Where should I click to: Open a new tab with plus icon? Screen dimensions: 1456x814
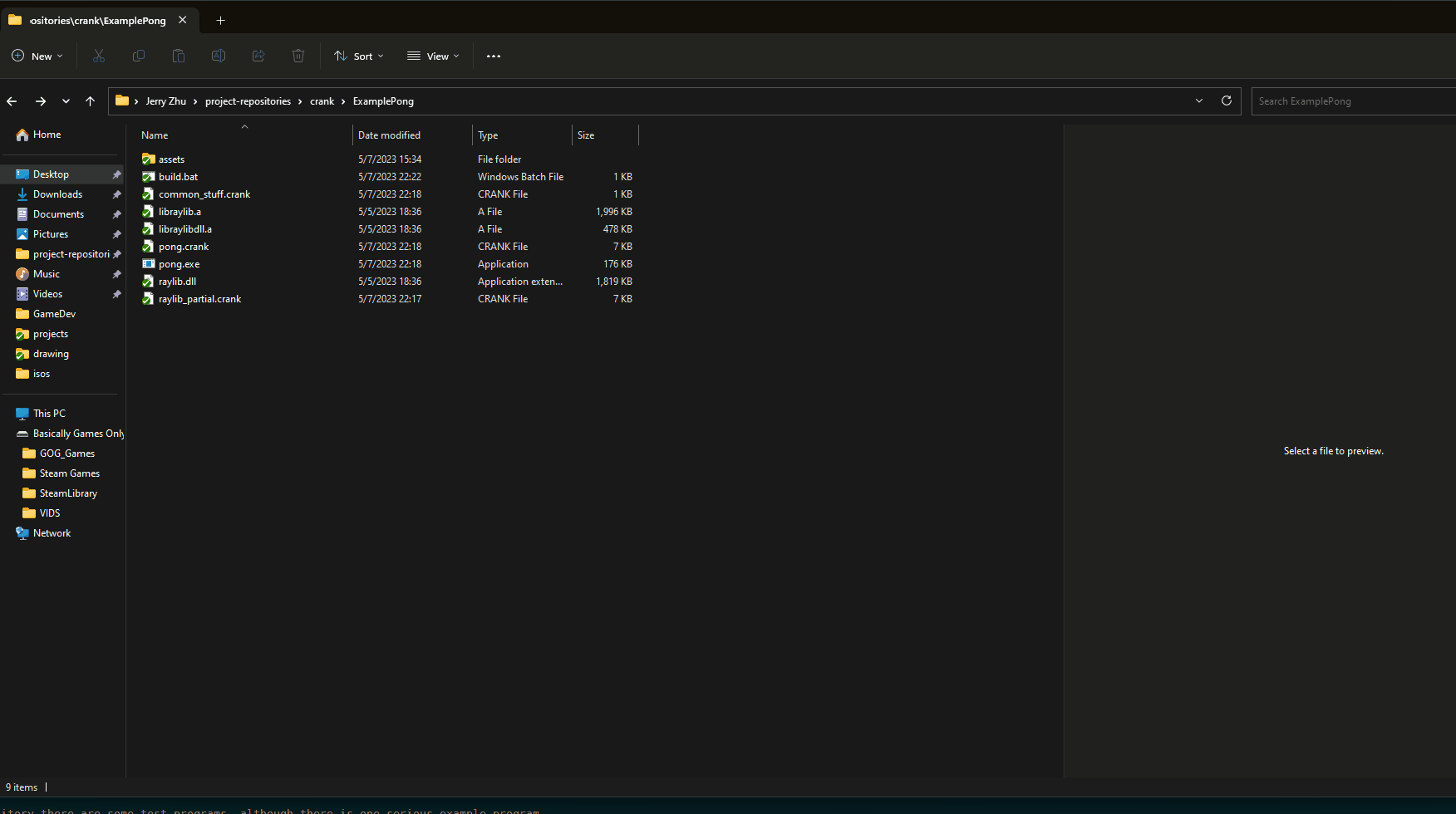pyautogui.click(x=220, y=20)
